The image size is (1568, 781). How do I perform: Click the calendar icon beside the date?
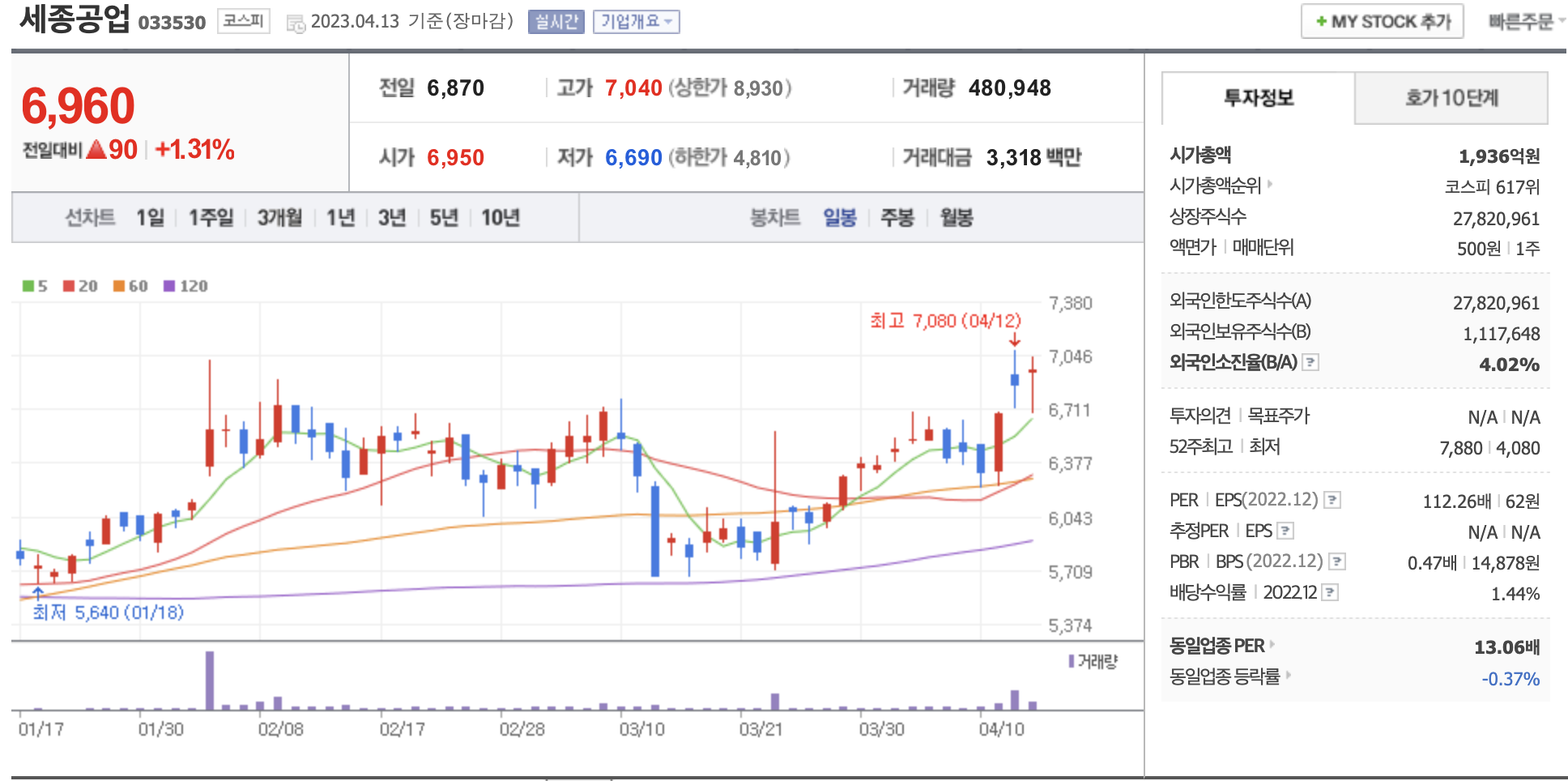pos(296,23)
